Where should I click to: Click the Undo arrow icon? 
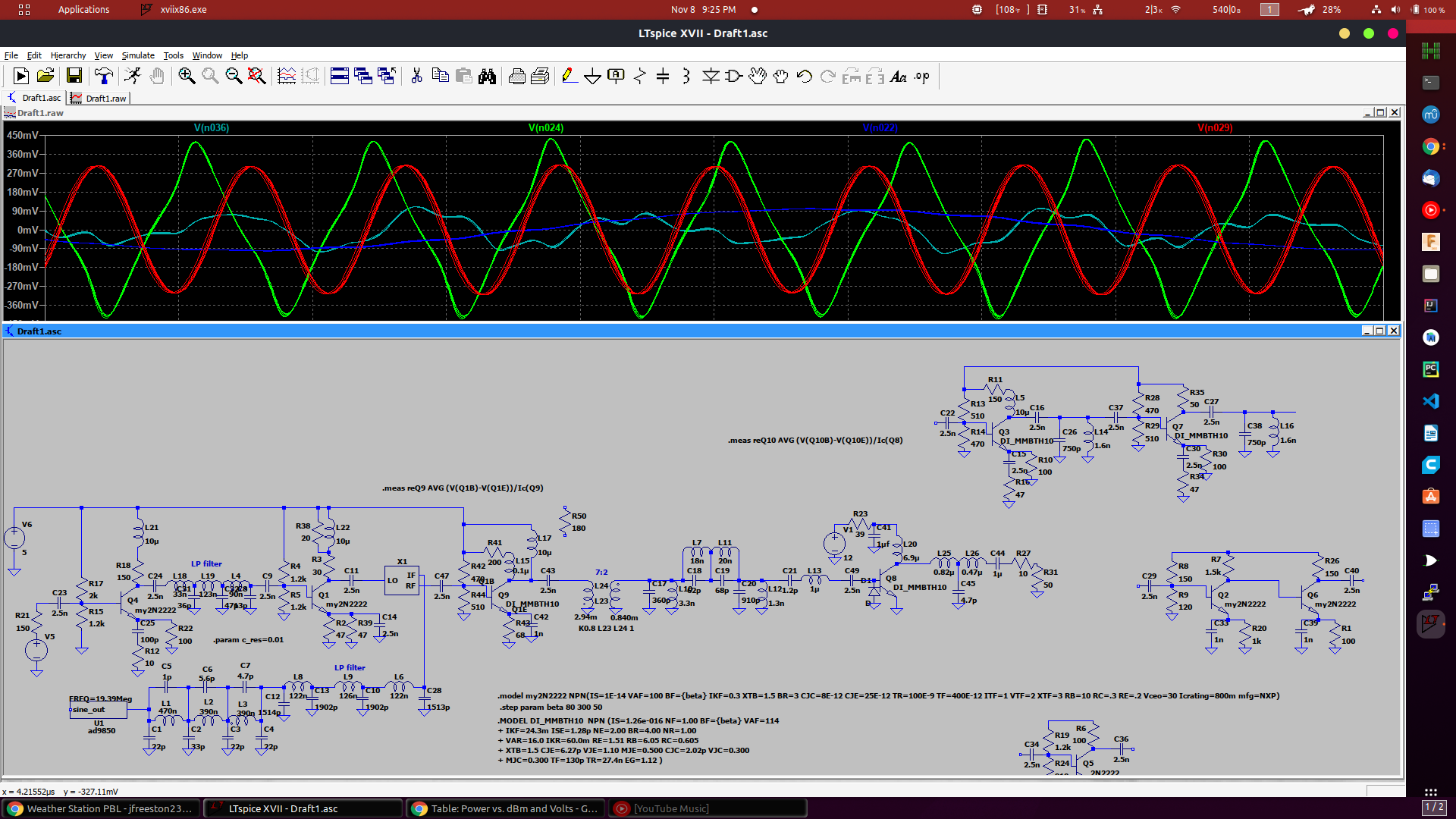click(805, 76)
